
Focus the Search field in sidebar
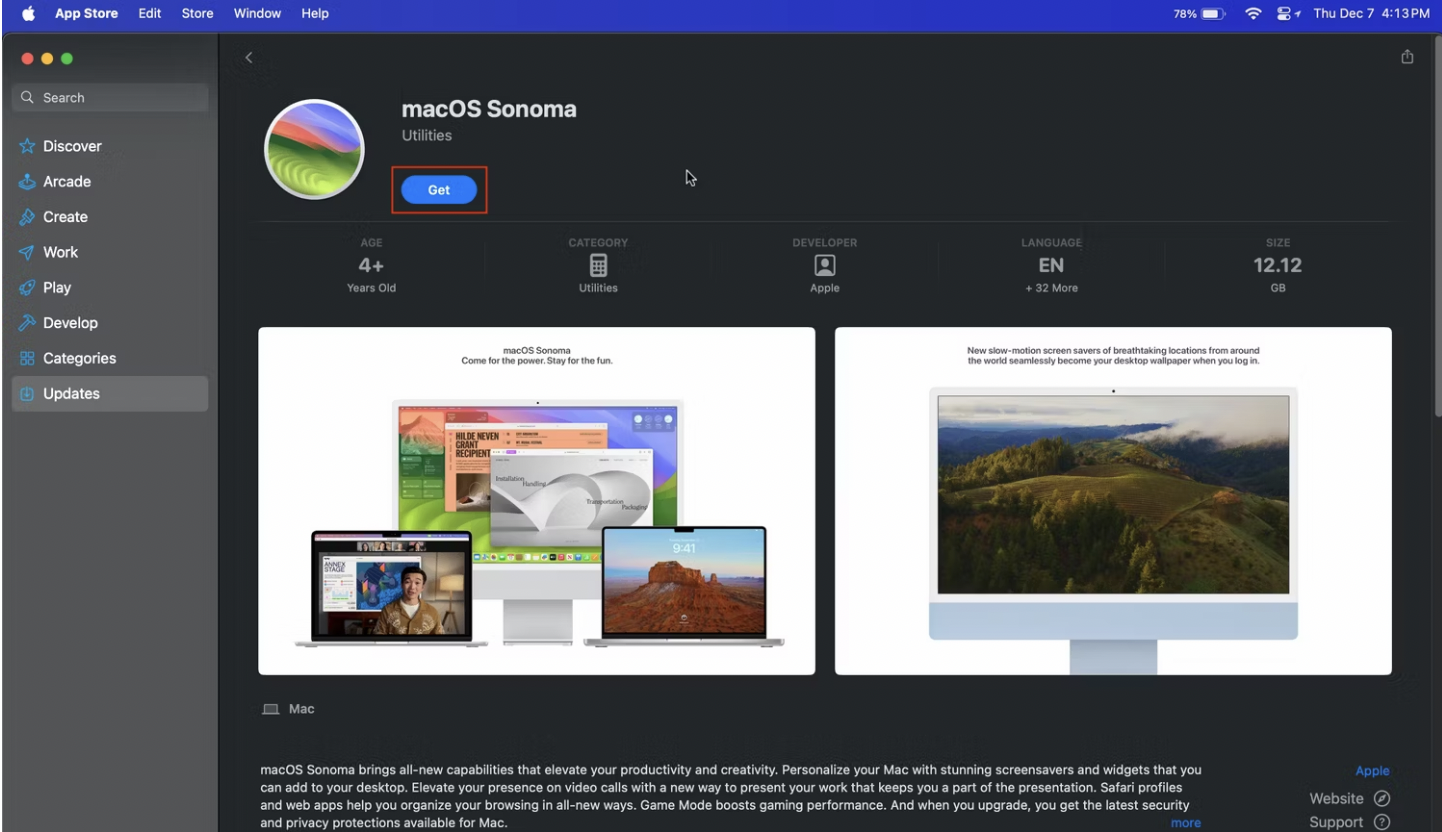click(110, 97)
